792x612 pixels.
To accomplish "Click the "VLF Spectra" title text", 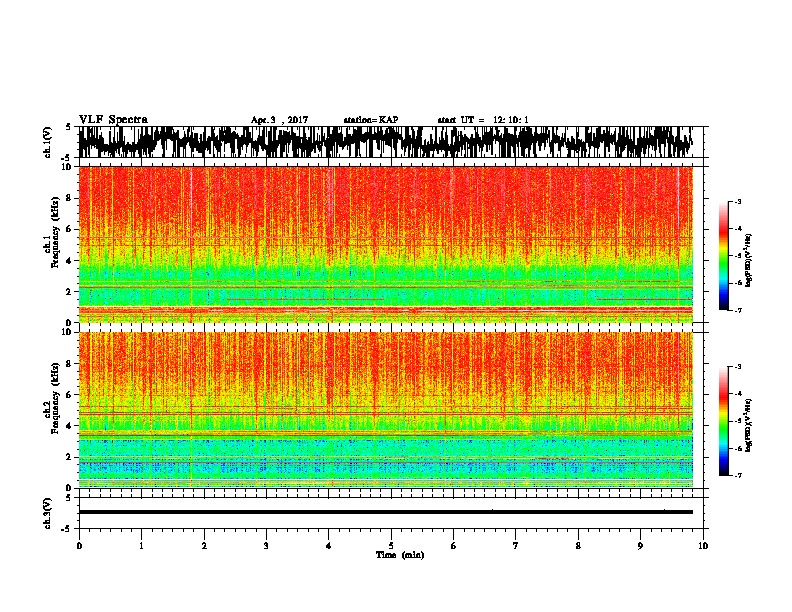I will (113, 119).
